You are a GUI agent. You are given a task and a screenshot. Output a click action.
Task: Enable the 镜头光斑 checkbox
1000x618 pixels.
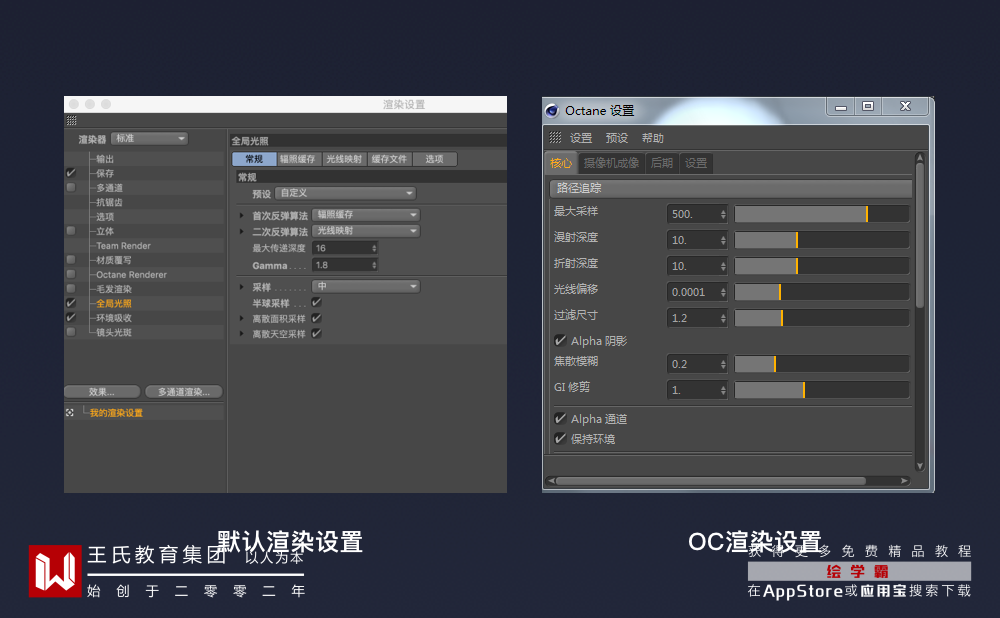71,332
